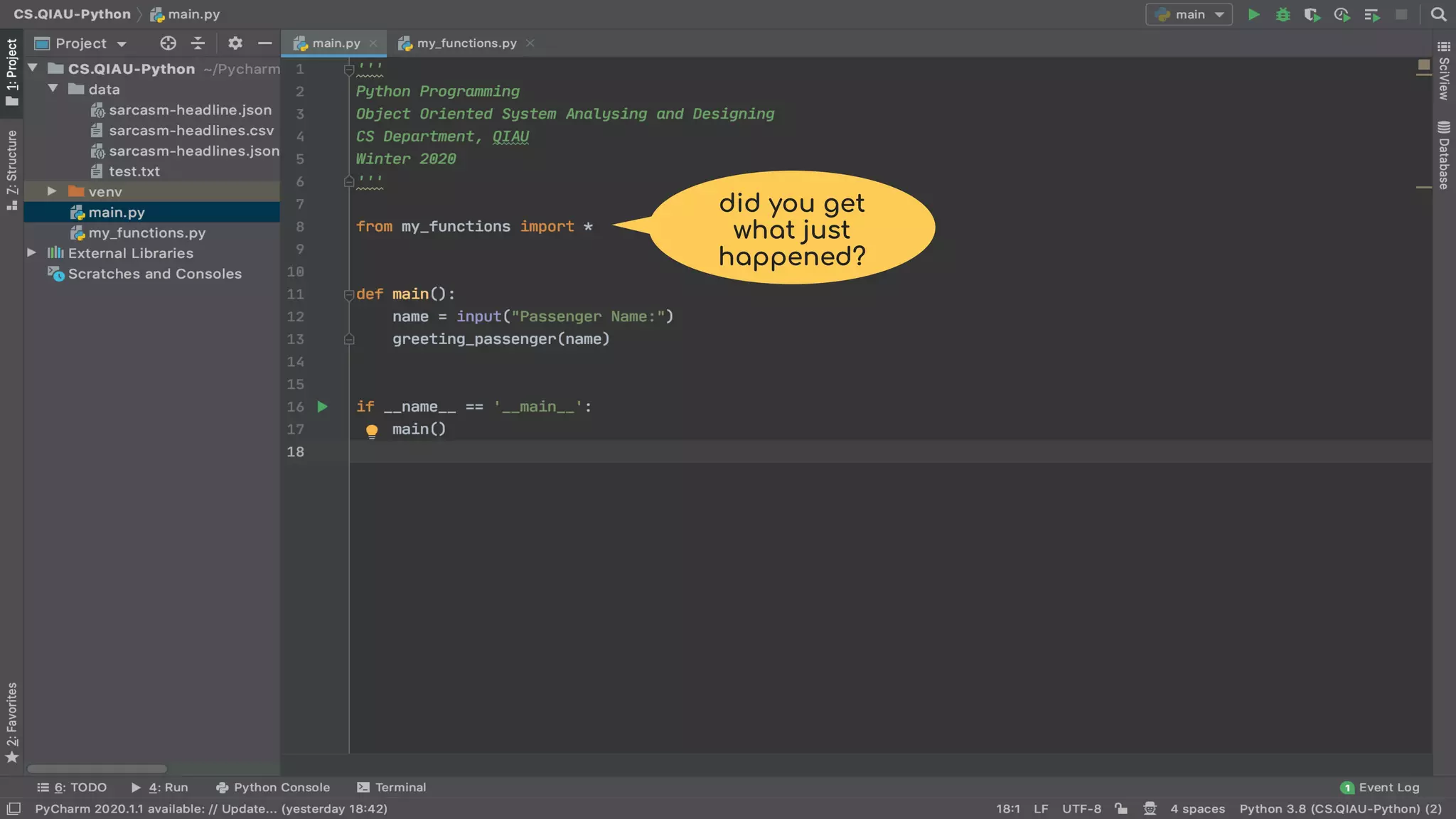
Task: Open Project panel settings gear
Action: [235, 43]
